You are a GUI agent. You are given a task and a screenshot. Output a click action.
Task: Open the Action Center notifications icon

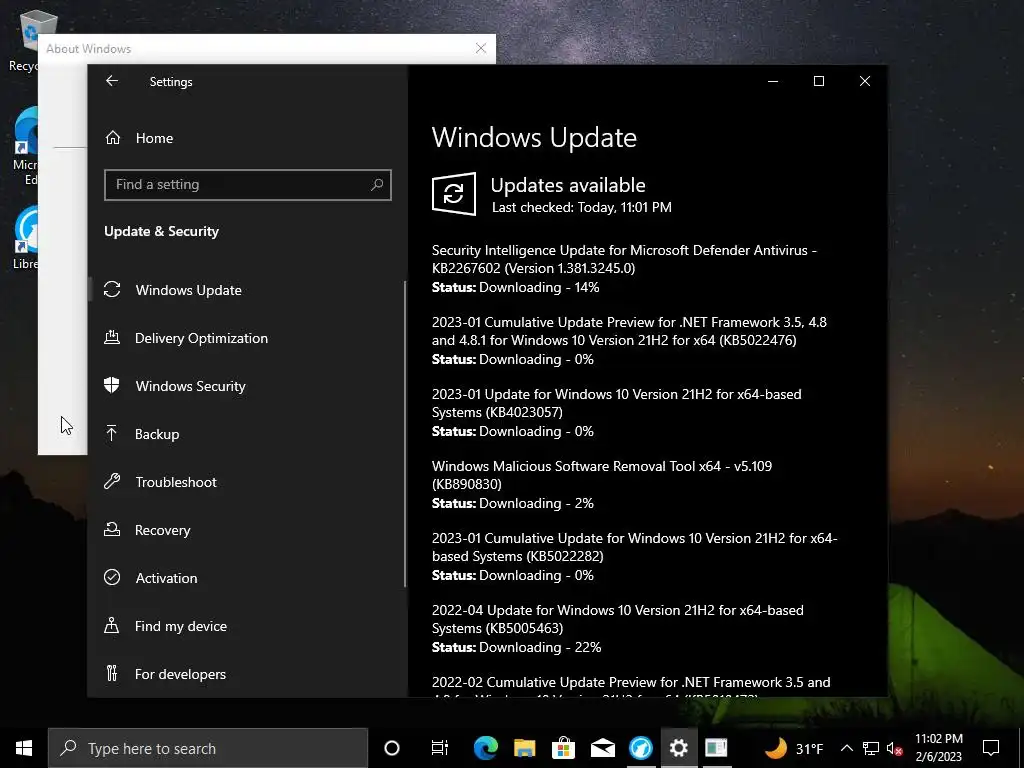[991, 748]
